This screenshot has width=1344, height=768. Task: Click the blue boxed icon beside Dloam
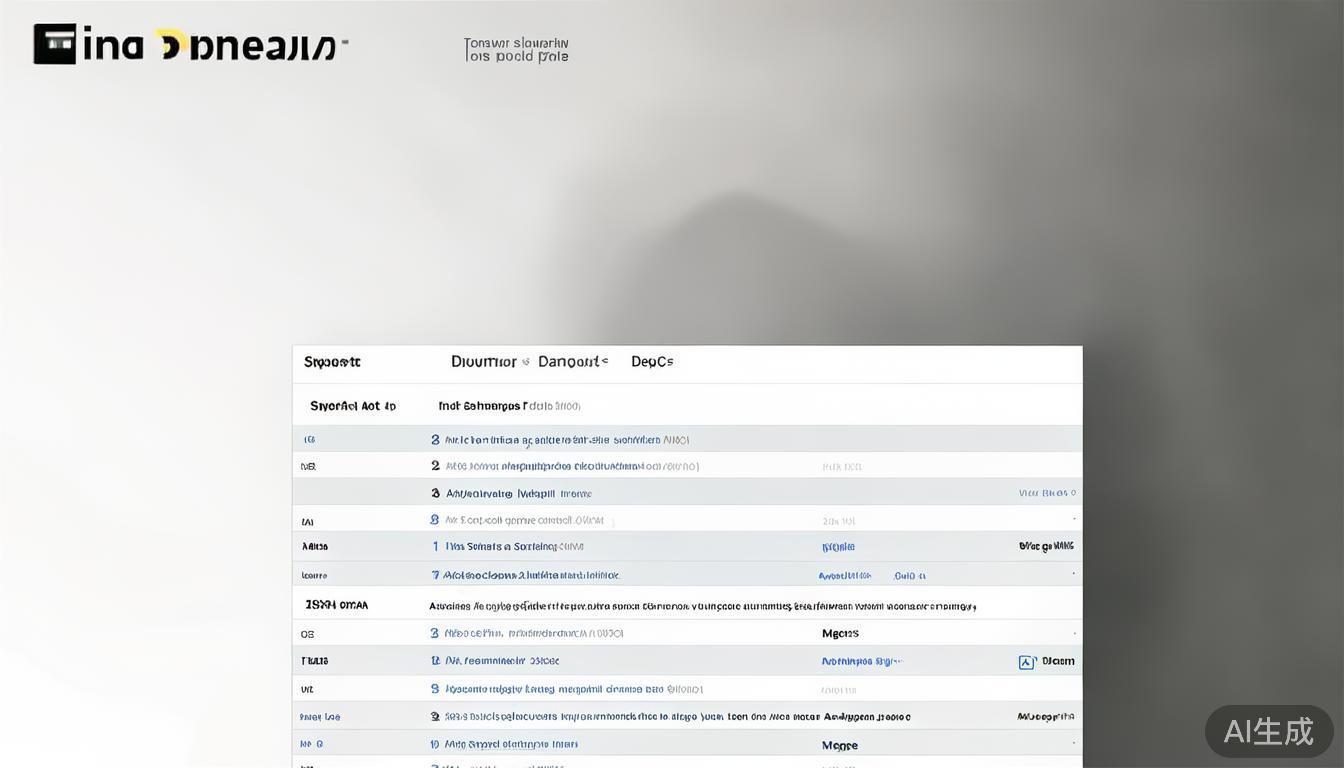[x=1026, y=662]
